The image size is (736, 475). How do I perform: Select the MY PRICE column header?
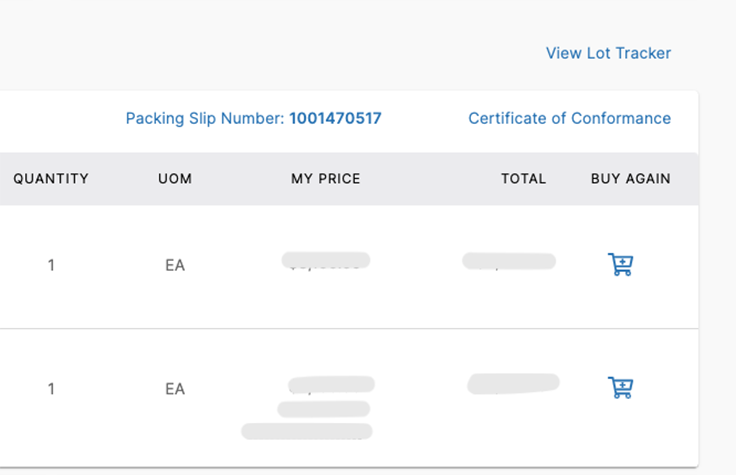[x=326, y=179]
